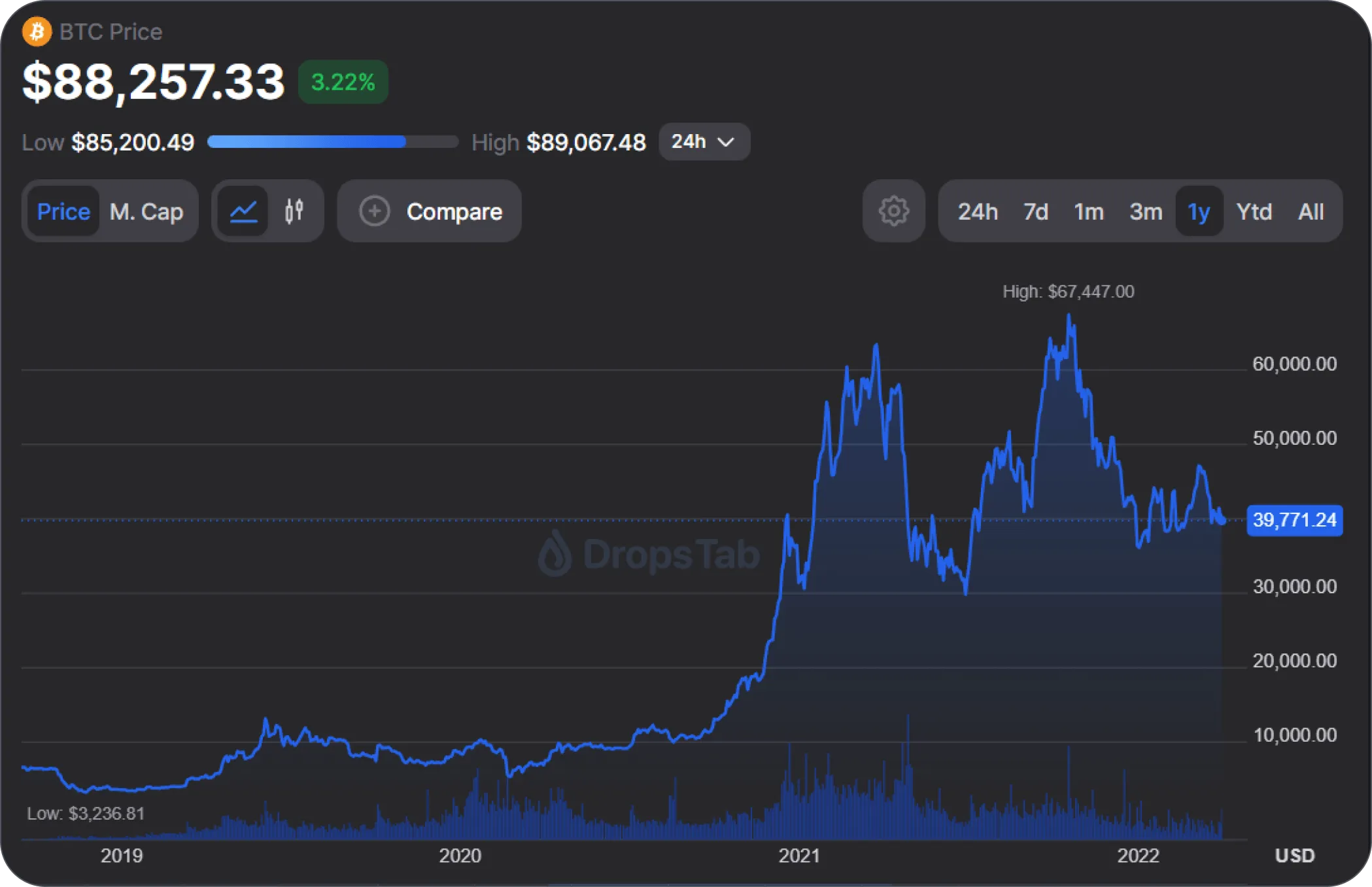
Task: Click the 39,771.24 current price label
Action: [1294, 520]
